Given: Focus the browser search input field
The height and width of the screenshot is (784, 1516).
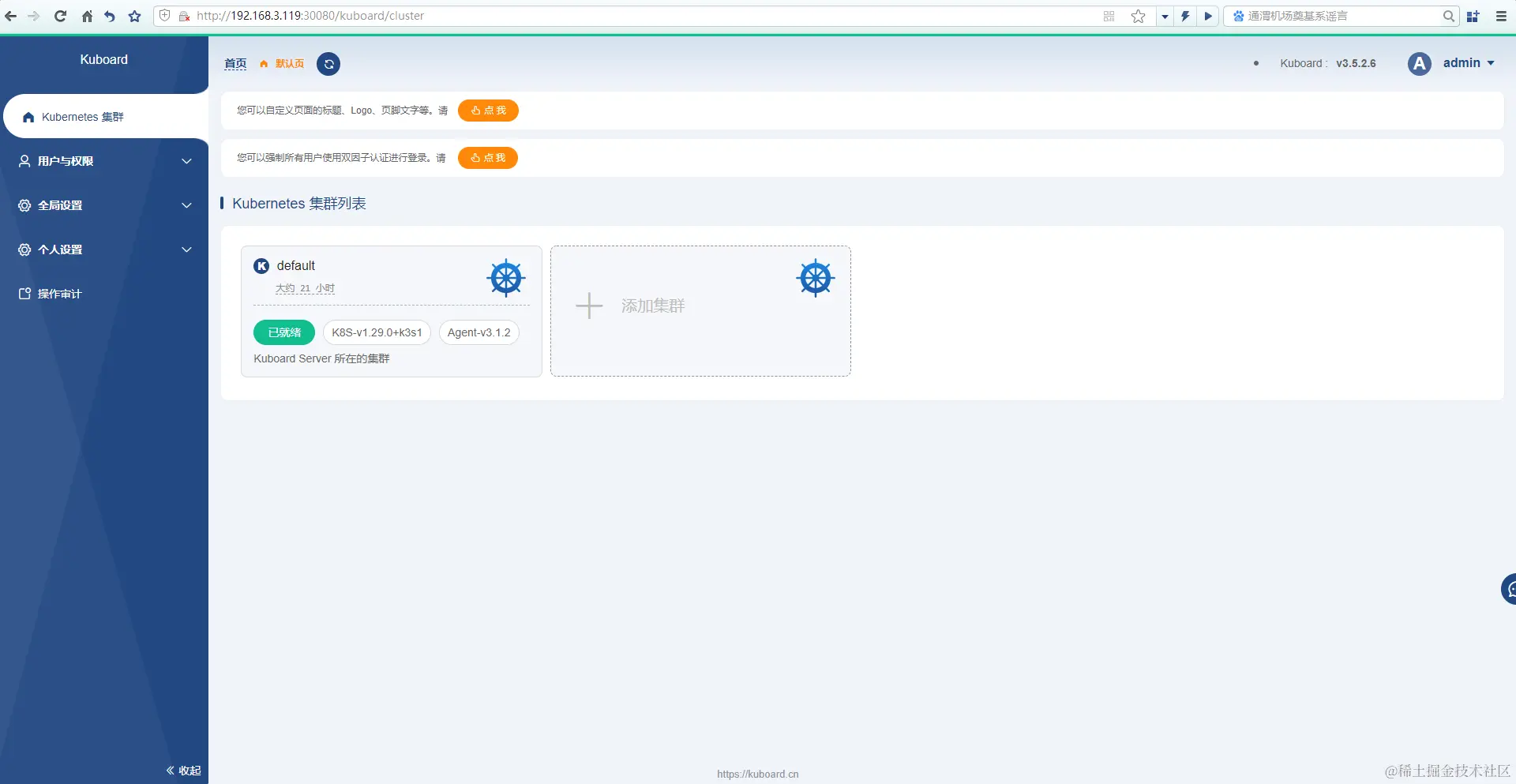Looking at the screenshot, I should [x=1342, y=16].
